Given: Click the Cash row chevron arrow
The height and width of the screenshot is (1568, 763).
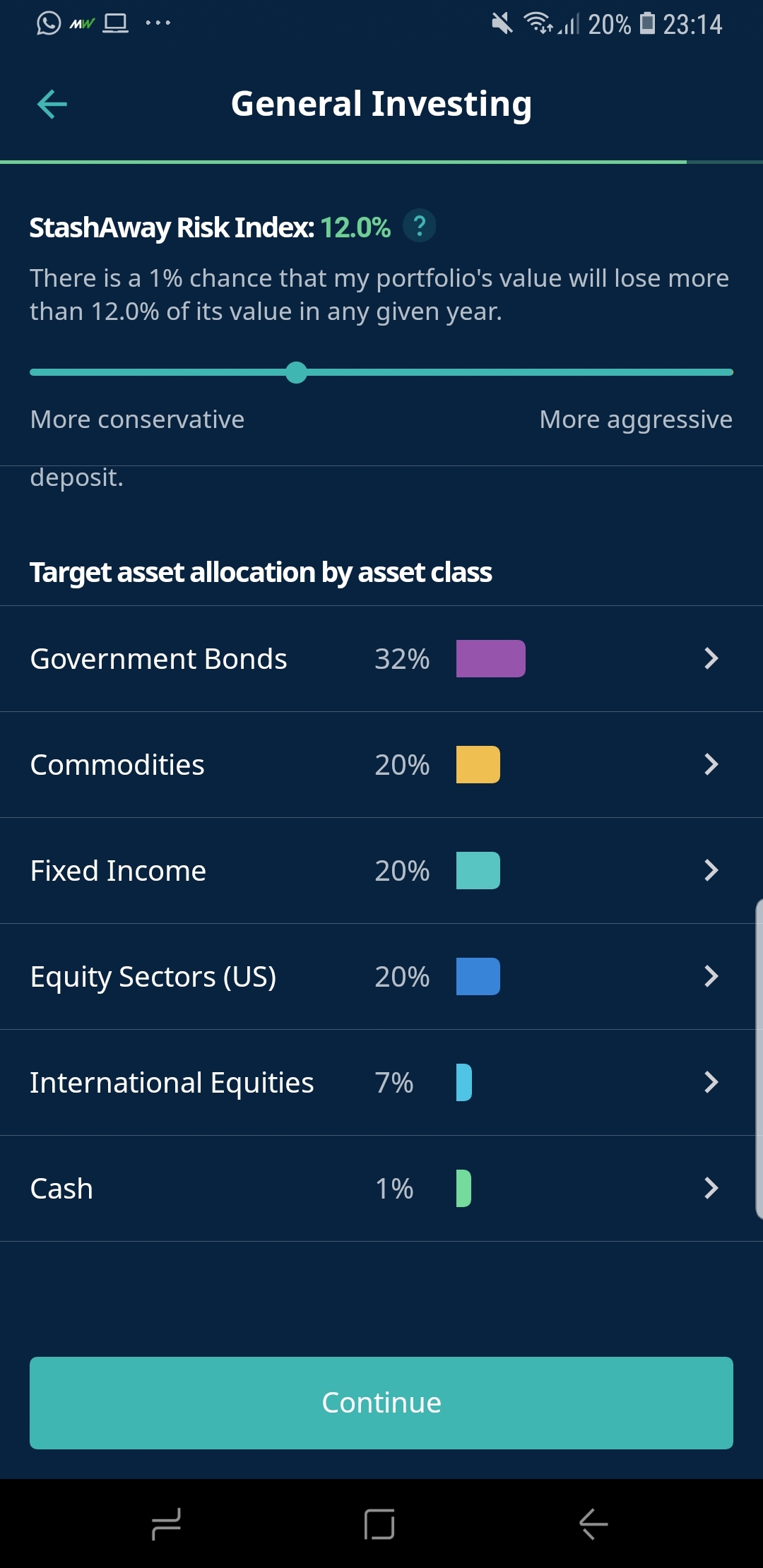Looking at the screenshot, I should pyautogui.click(x=711, y=1188).
